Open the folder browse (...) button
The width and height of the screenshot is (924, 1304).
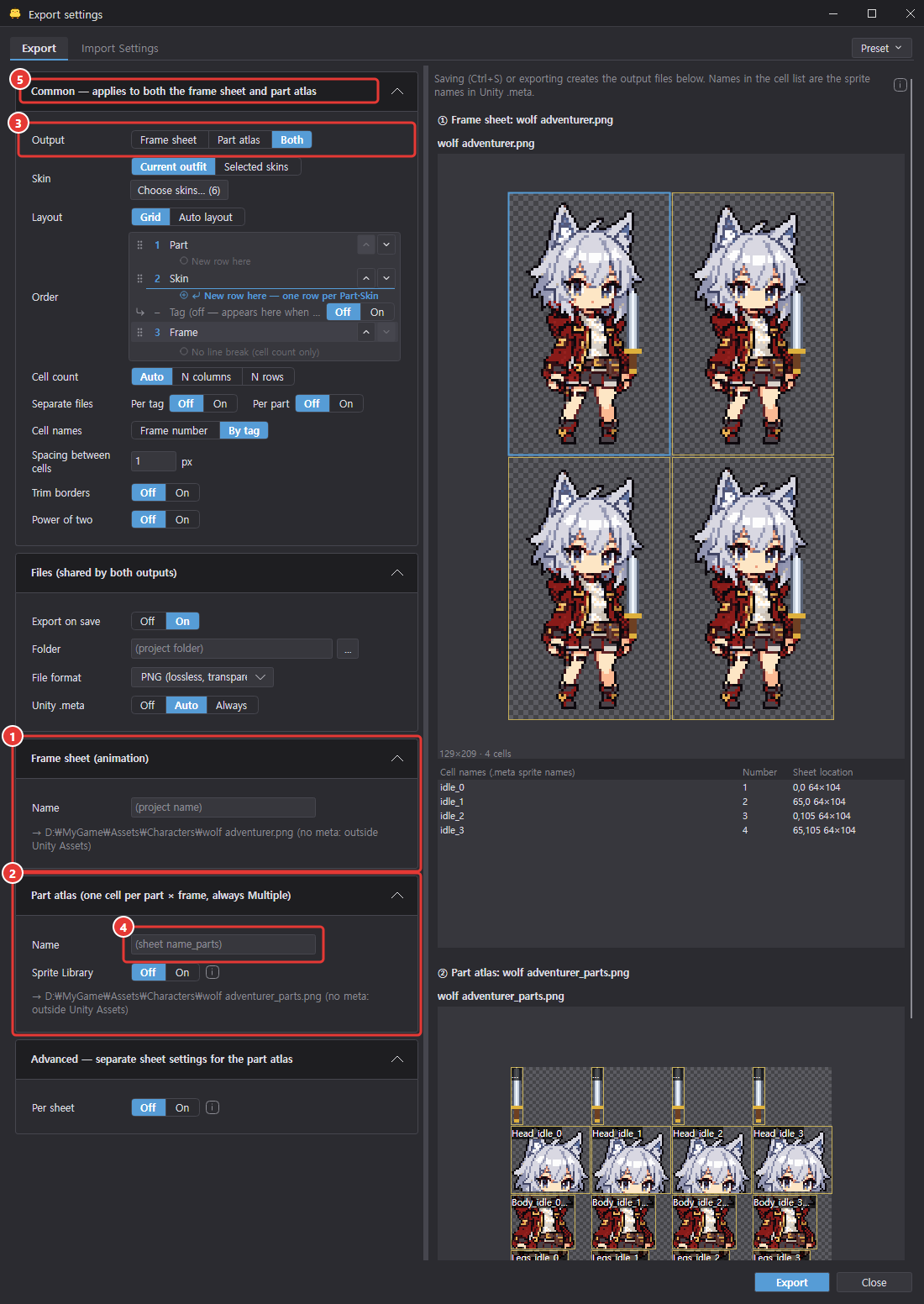[348, 649]
